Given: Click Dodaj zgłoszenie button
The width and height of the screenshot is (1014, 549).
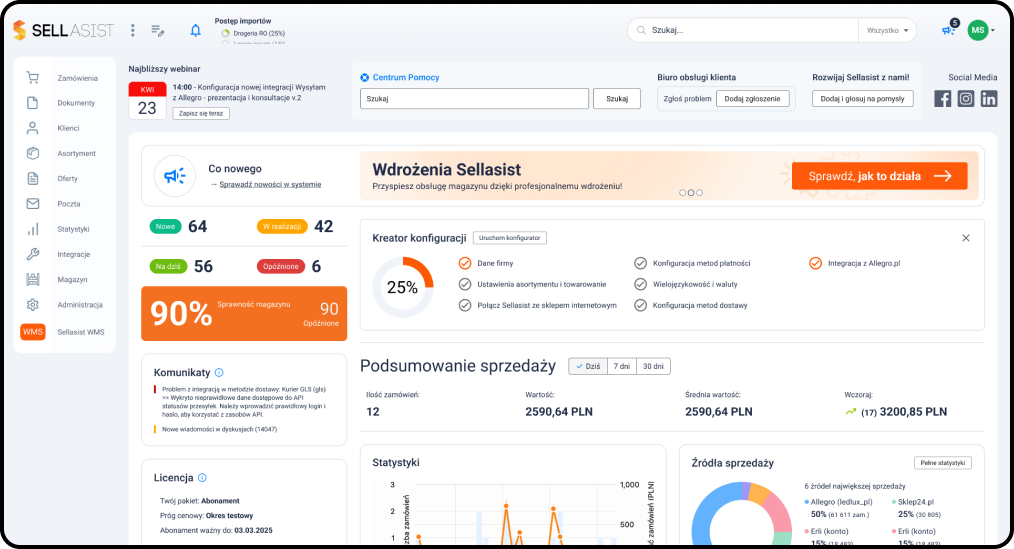Looking at the screenshot, I should [753, 99].
